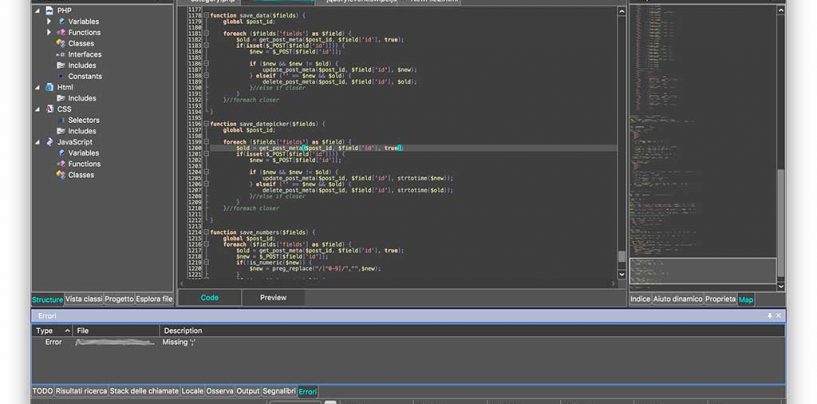Sort errors by File column header
Viewport: 817px width, 404px height.
tap(116, 330)
